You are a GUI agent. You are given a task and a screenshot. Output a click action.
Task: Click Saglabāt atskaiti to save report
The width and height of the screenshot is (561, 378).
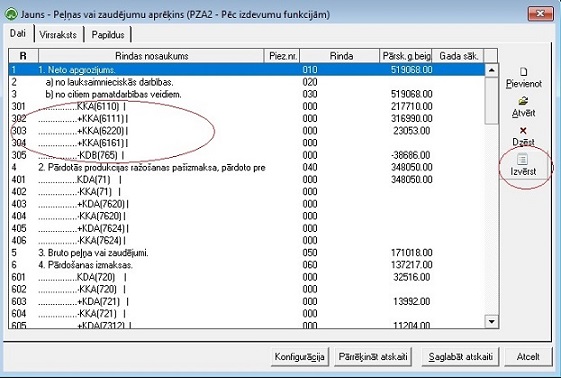click(460, 357)
